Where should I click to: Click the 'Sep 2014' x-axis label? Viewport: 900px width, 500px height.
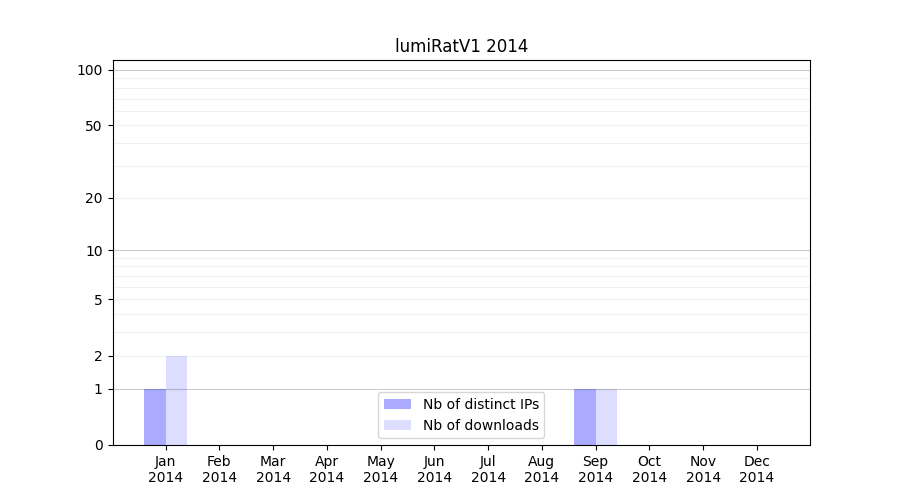(596, 469)
